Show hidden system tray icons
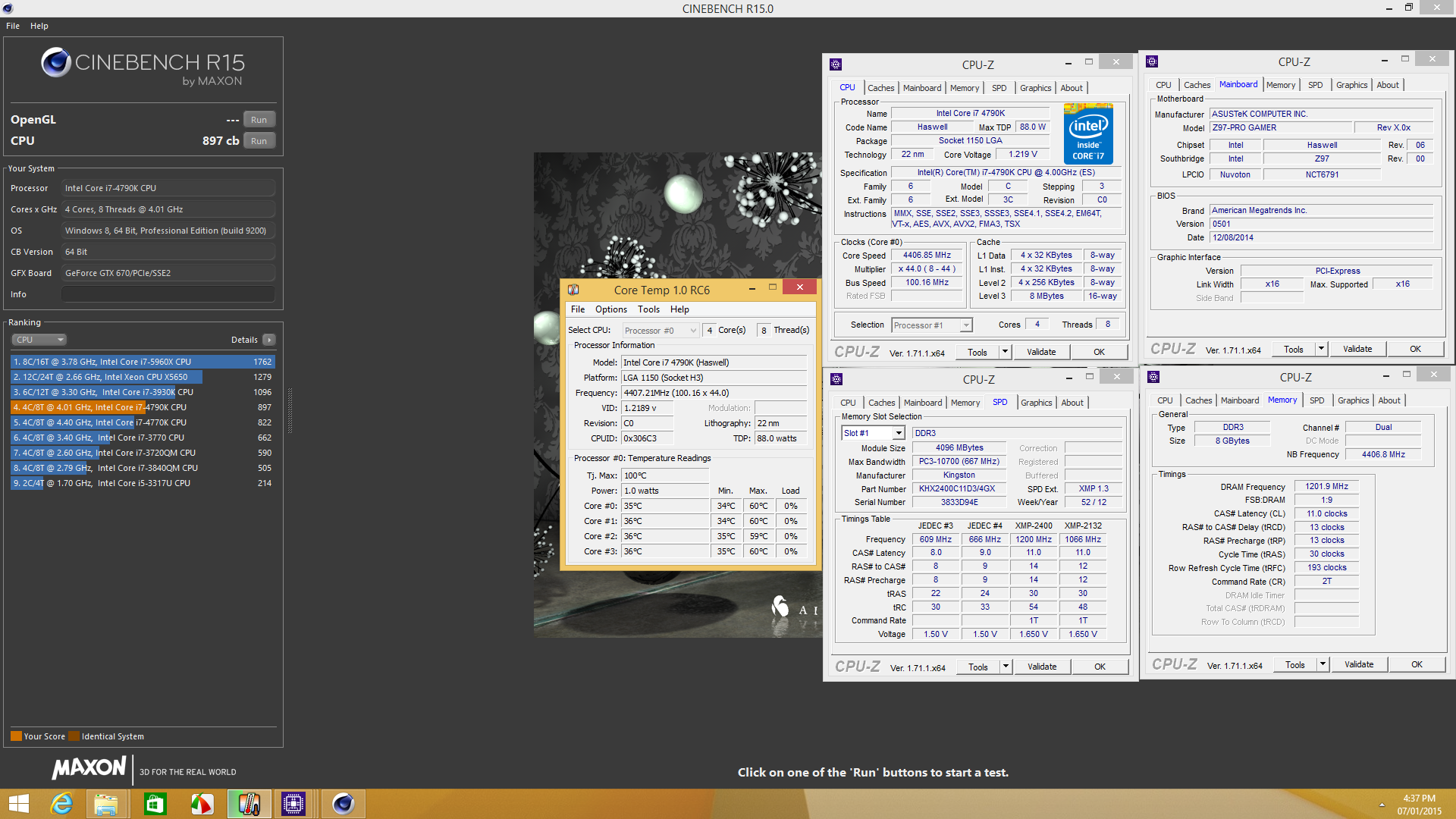The width and height of the screenshot is (1456, 819). tap(1382, 805)
